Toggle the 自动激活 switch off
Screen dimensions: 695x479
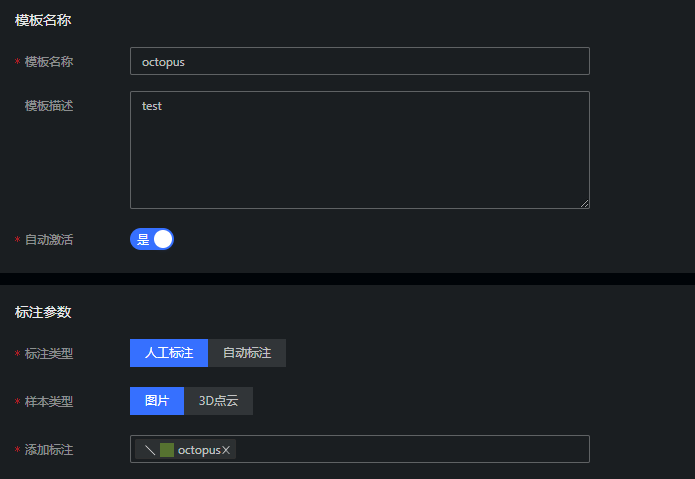[152, 239]
